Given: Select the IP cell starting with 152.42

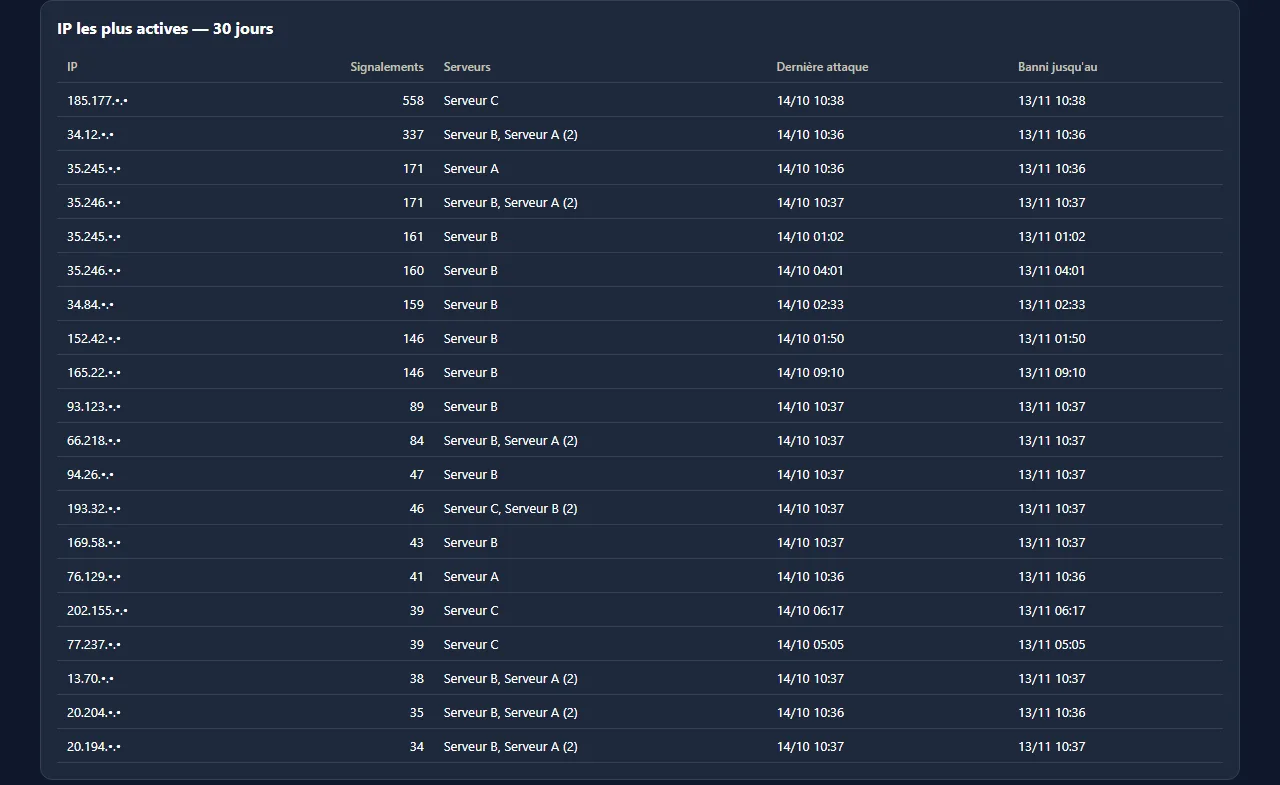Looking at the screenshot, I should (x=94, y=339).
